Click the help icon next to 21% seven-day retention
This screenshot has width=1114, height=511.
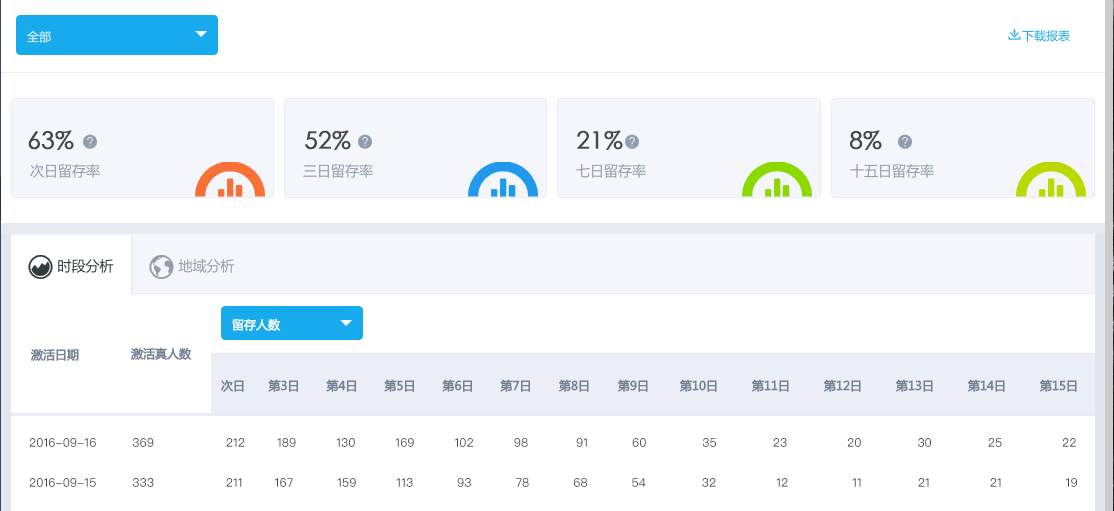click(x=632, y=142)
